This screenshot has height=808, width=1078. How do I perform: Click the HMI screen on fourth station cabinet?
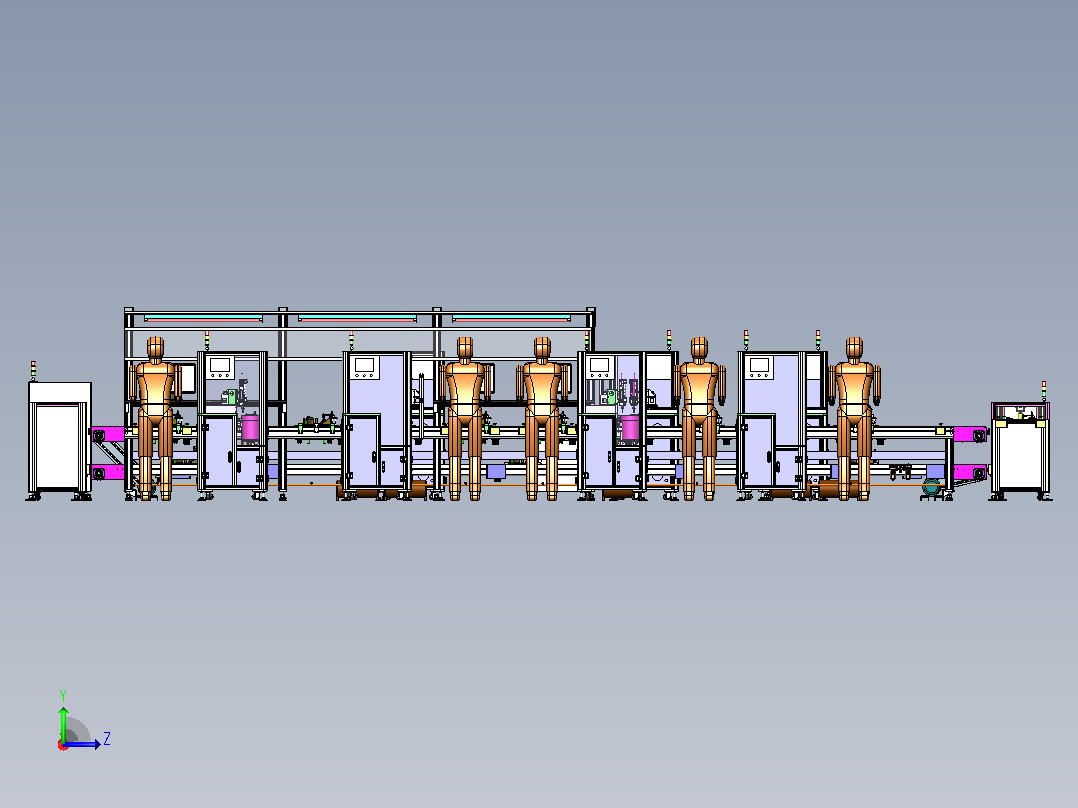[x=759, y=364]
